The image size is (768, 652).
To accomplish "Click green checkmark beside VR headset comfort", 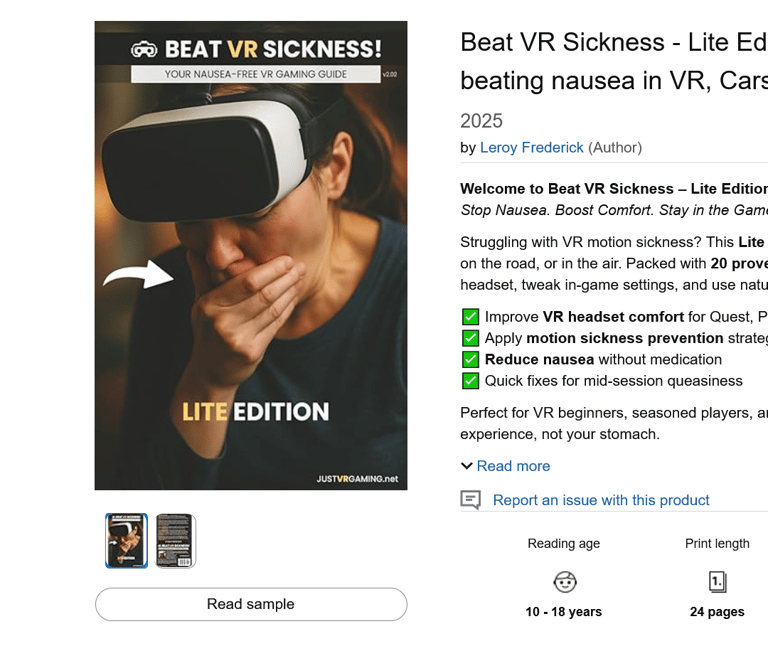I will pos(470,317).
